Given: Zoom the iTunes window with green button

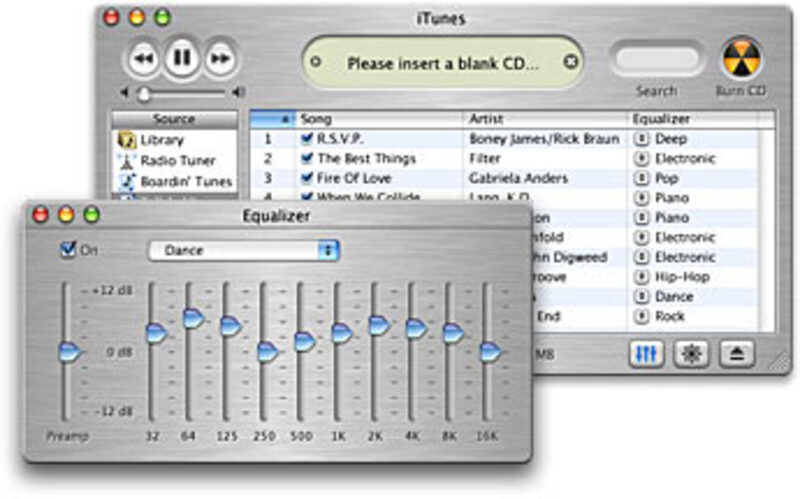Looking at the screenshot, I should tap(162, 17).
